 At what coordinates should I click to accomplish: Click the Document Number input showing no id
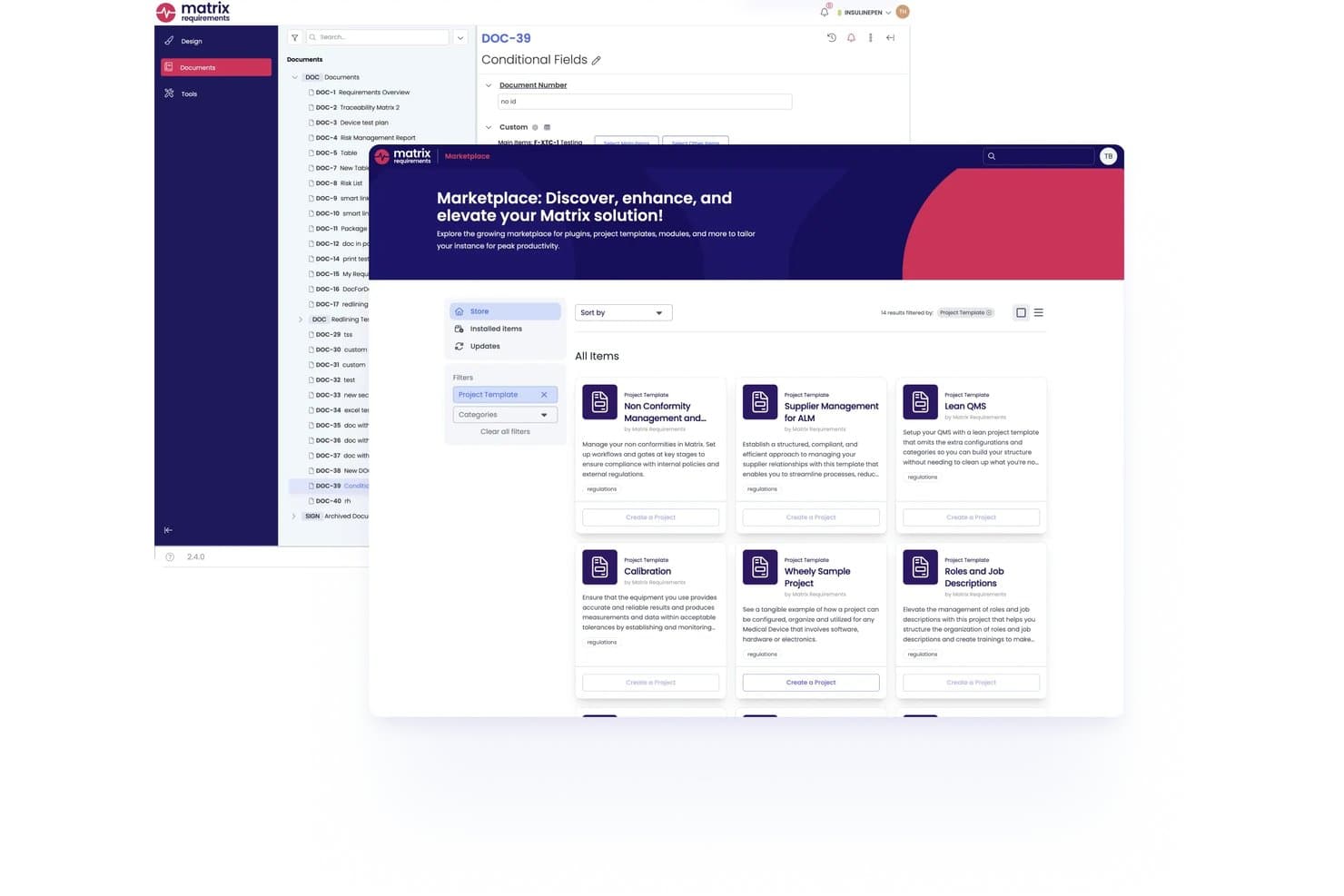click(645, 102)
